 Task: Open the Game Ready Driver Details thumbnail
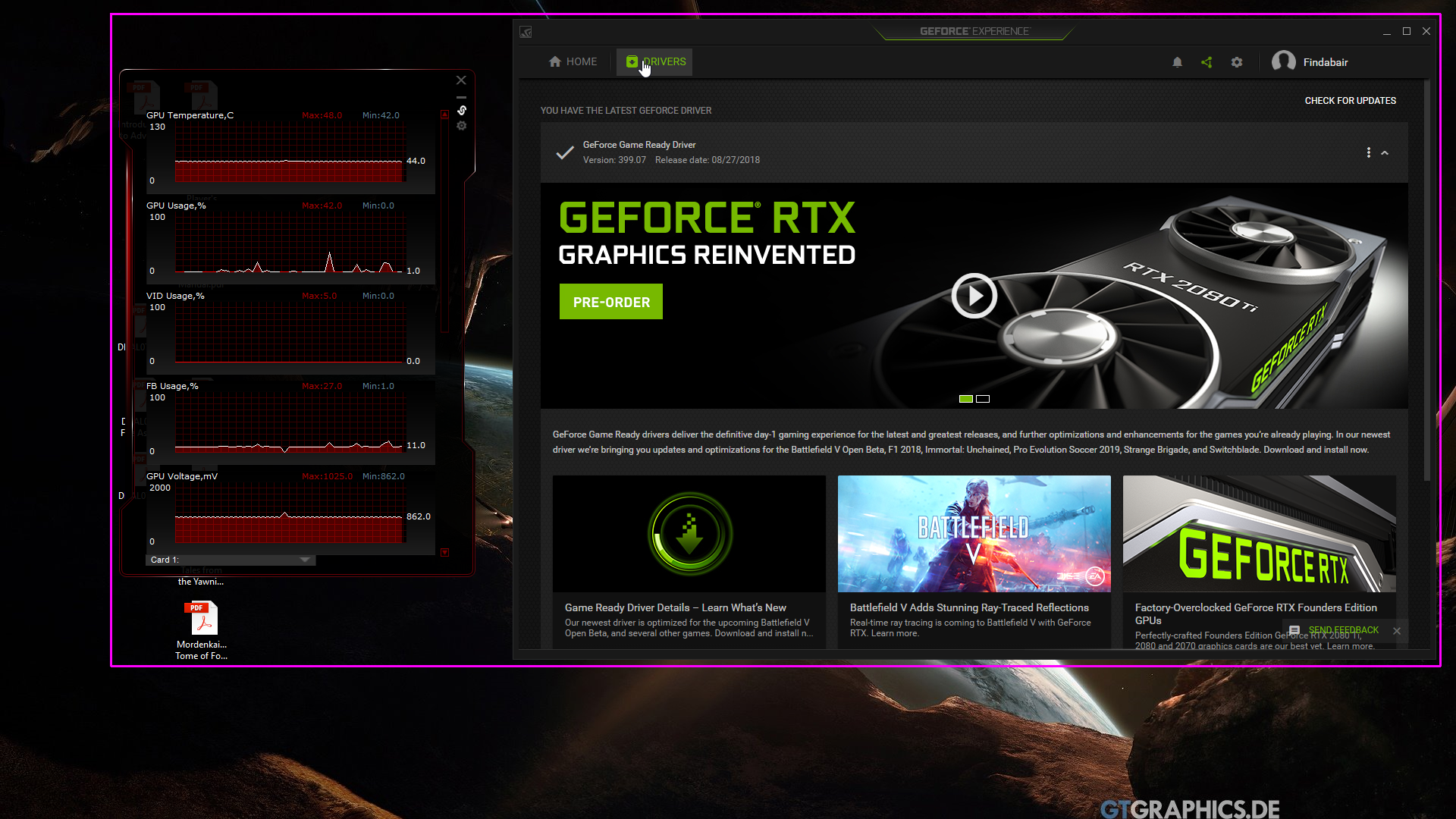[689, 534]
